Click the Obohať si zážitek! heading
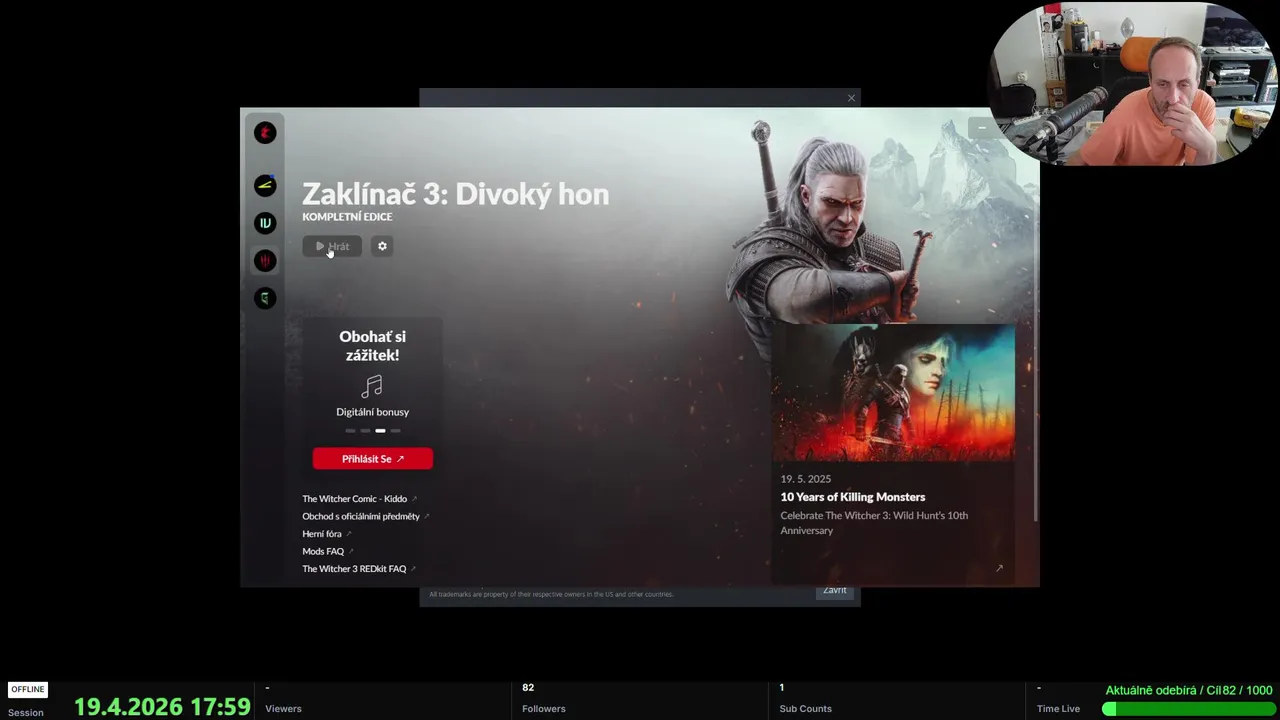This screenshot has width=1280, height=720. (x=372, y=345)
